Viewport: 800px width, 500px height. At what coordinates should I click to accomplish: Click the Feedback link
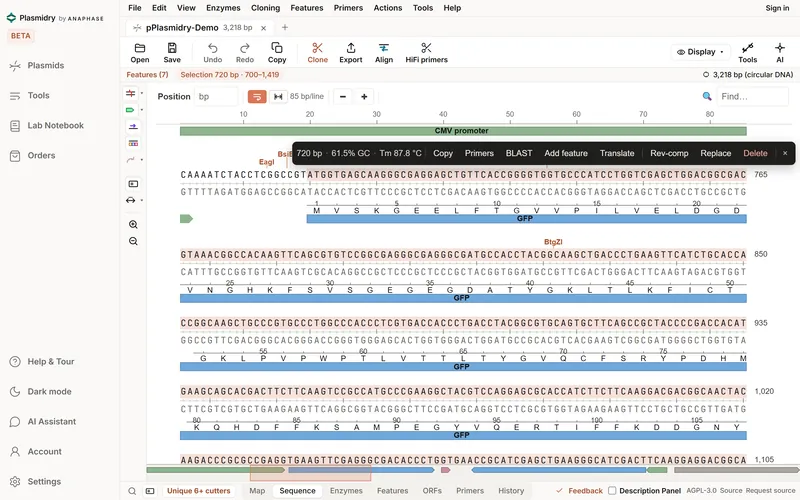[x=580, y=491]
